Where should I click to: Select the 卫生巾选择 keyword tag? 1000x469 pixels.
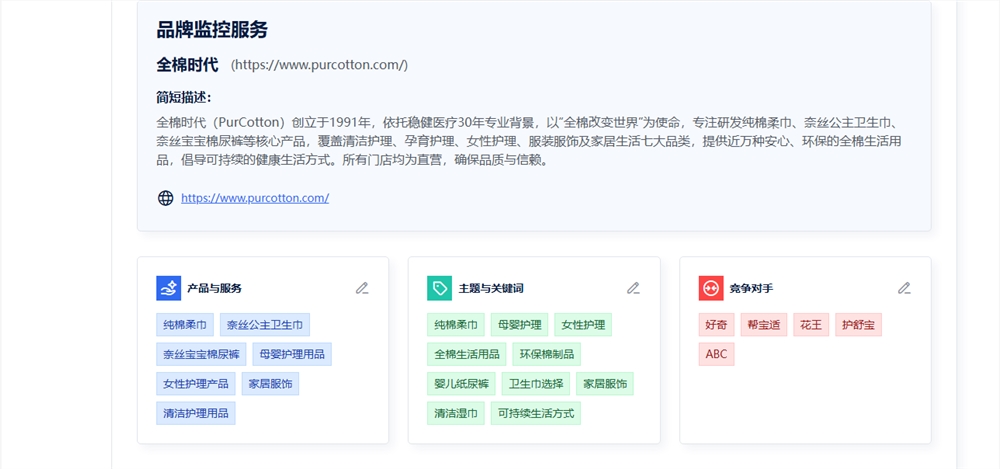pyautogui.click(x=536, y=384)
